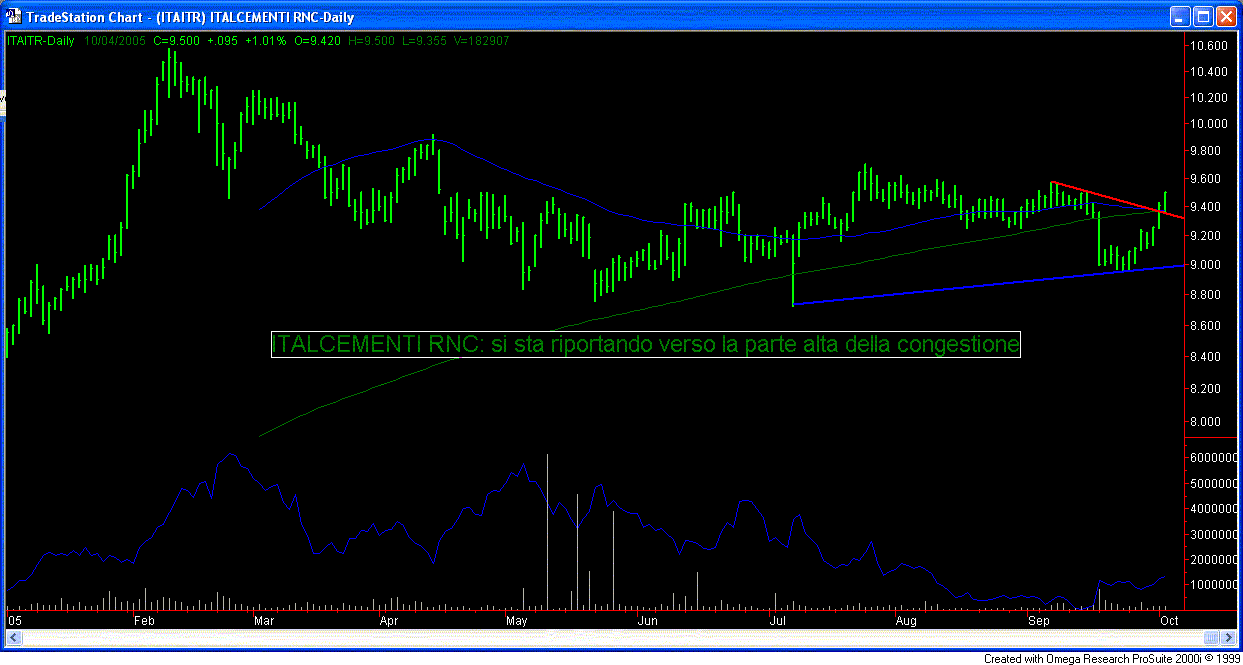Minimize the TradeStation Chart window
Image resolution: width=1243 pixels, height=665 pixels.
point(1180,17)
